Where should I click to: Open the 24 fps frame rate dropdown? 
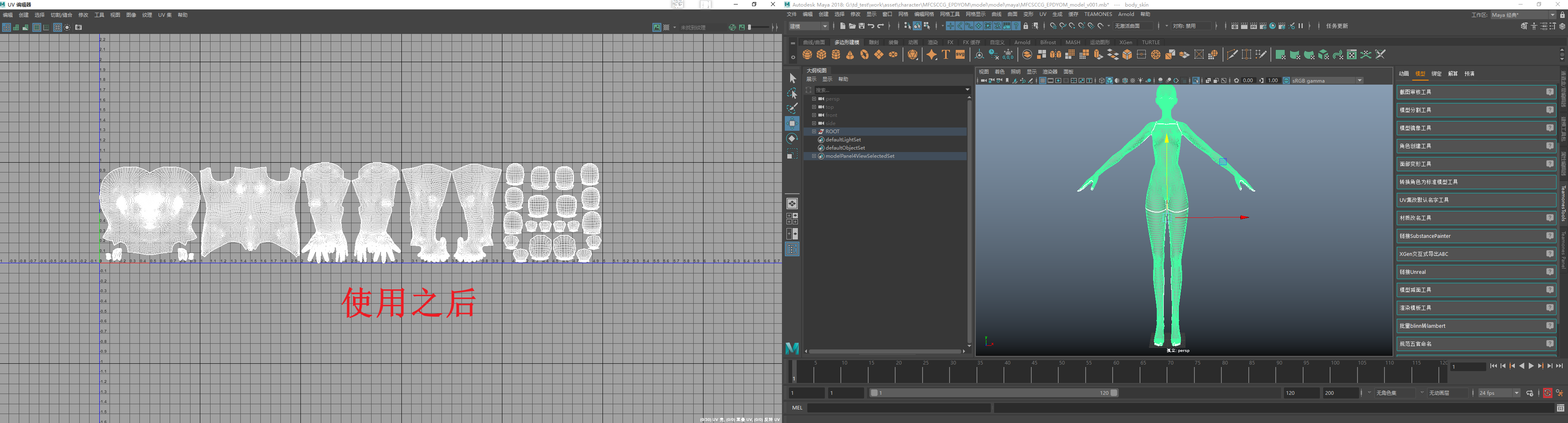click(1499, 393)
